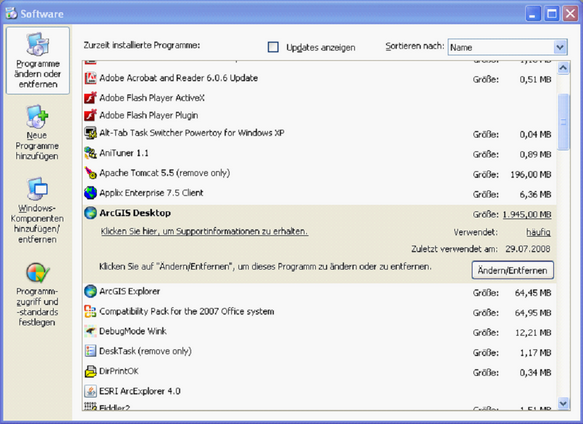Click the Ändern/Entfernen button
Screen dimensions: 583x424
point(513,270)
